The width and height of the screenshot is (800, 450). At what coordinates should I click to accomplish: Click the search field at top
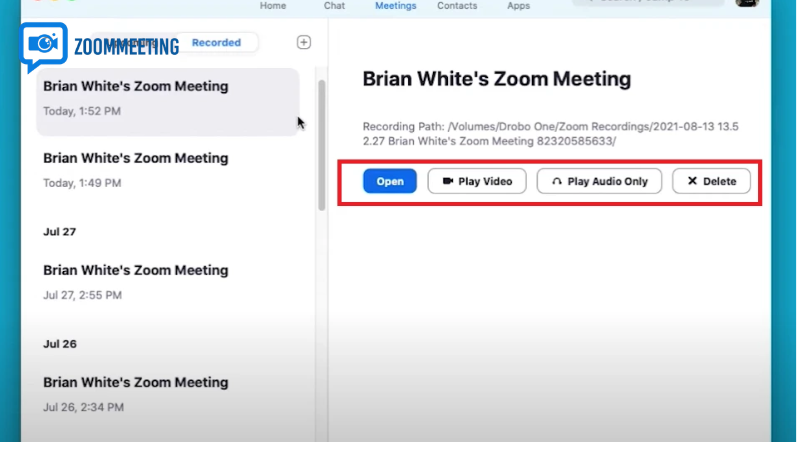click(648, 2)
